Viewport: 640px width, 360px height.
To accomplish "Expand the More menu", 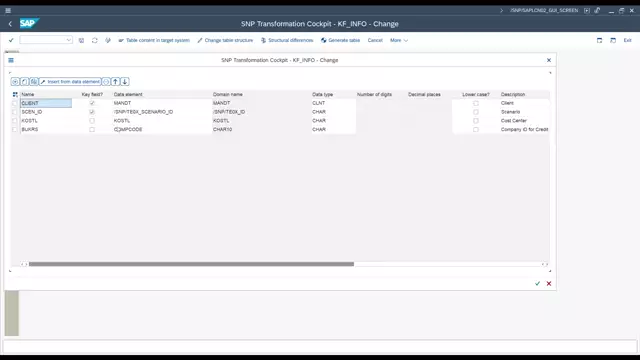I will (x=399, y=40).
